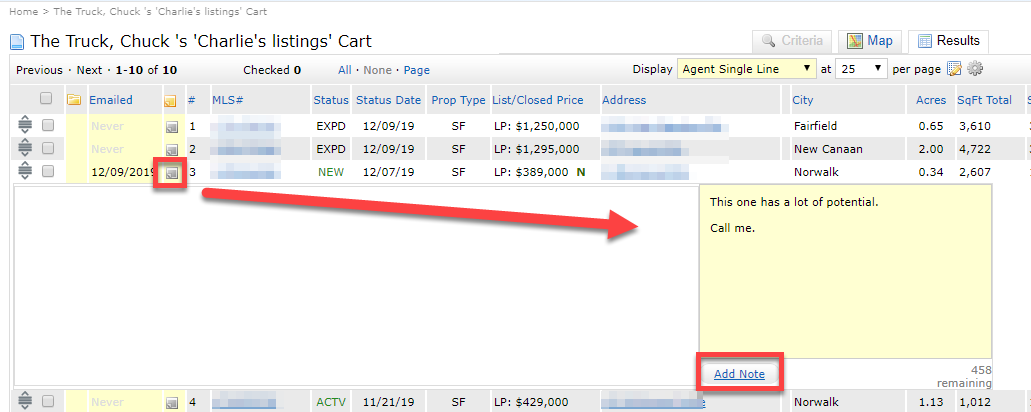Switch to the Results tab
Screen dimensions: 1031x412
[x=949, y=41]
